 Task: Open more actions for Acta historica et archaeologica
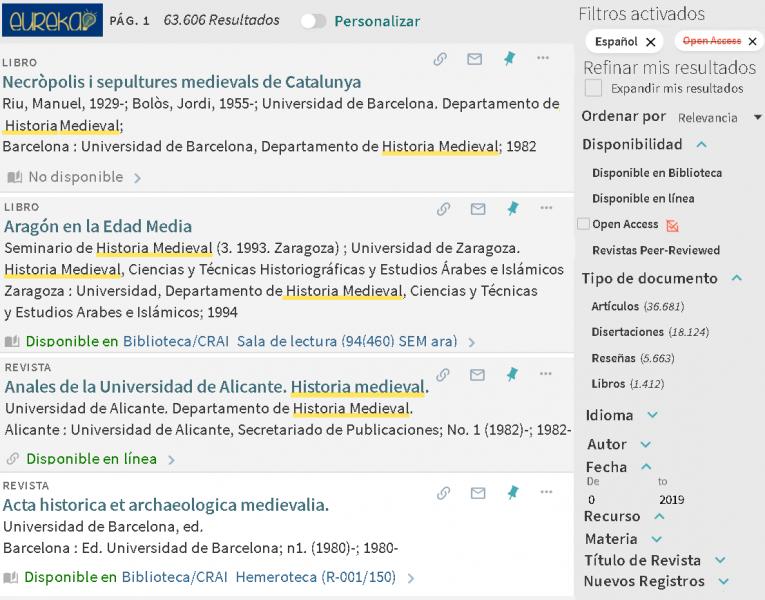[546, 492]
